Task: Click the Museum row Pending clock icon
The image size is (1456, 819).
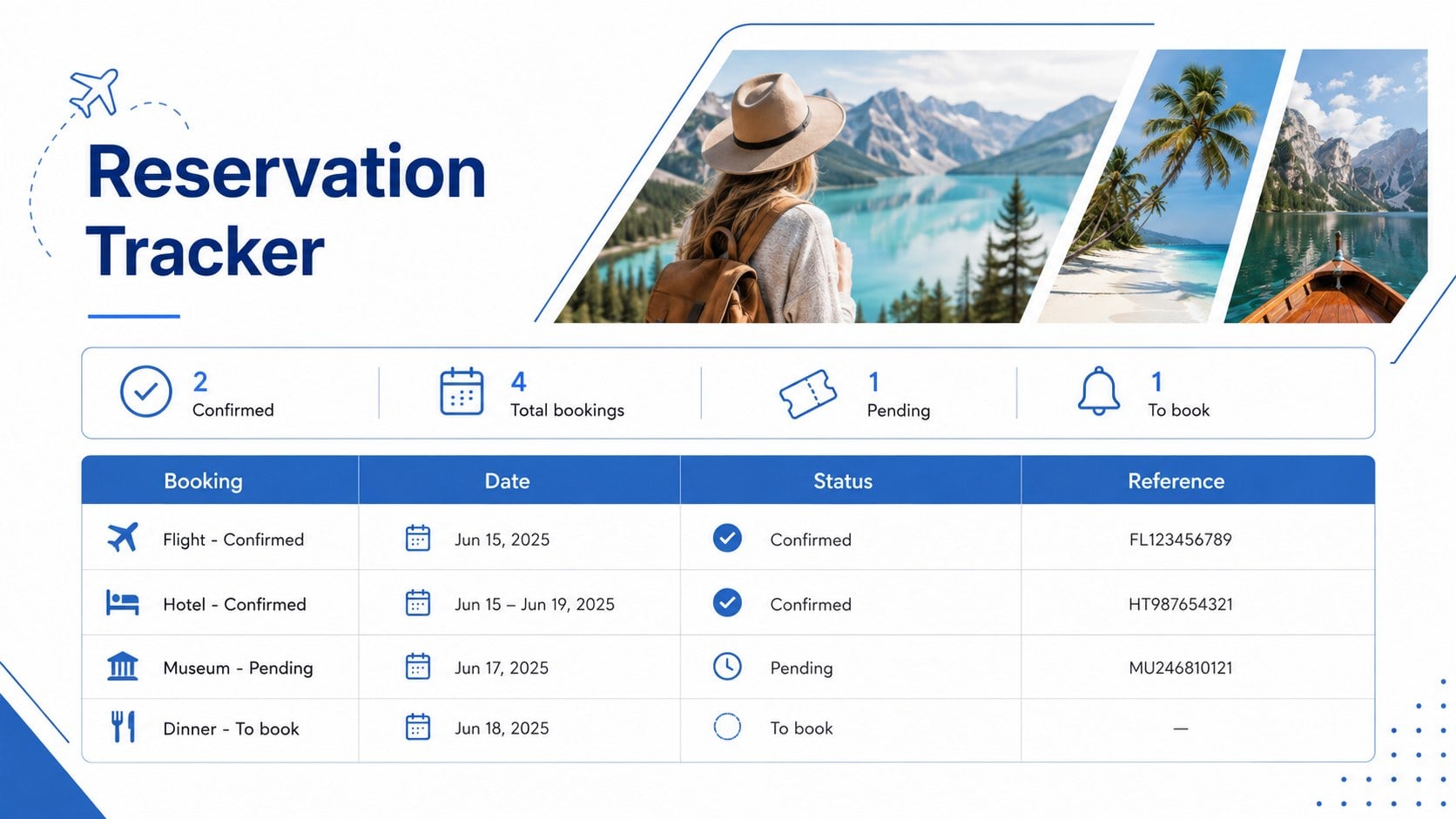Action: point(727,667)
